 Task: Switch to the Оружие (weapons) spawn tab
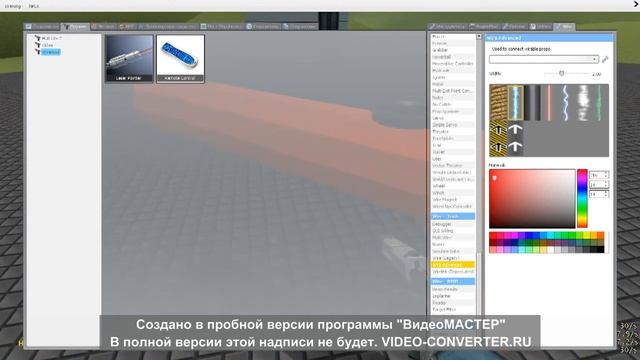(x=76, y=27)
